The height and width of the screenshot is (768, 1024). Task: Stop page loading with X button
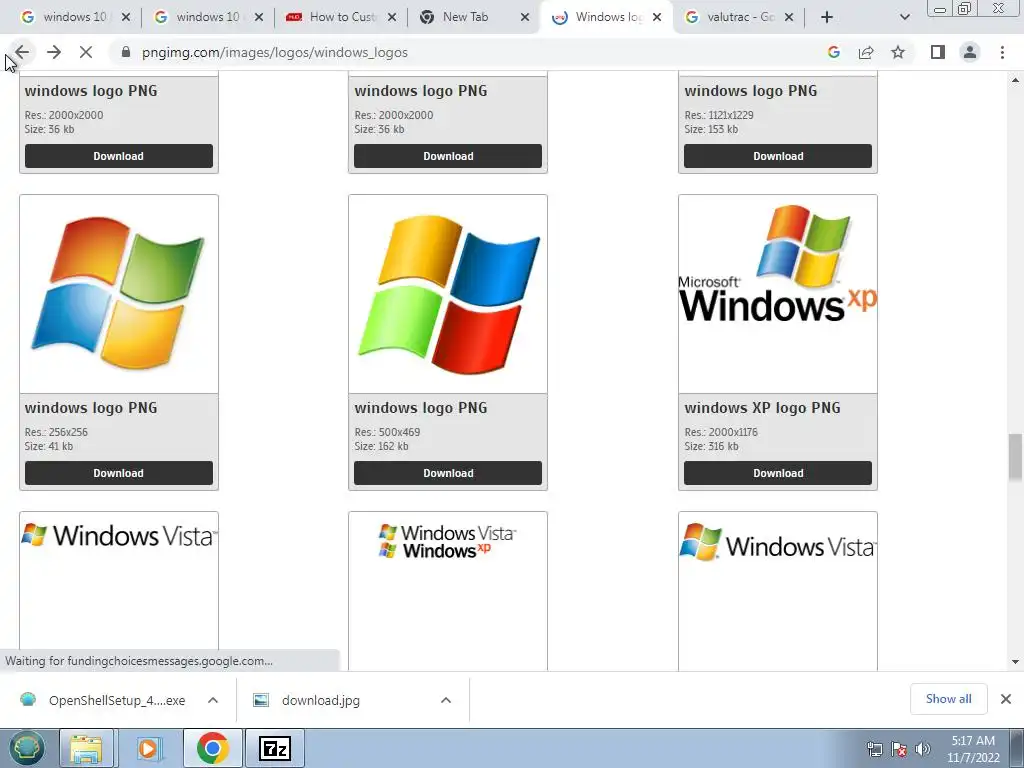86,52
